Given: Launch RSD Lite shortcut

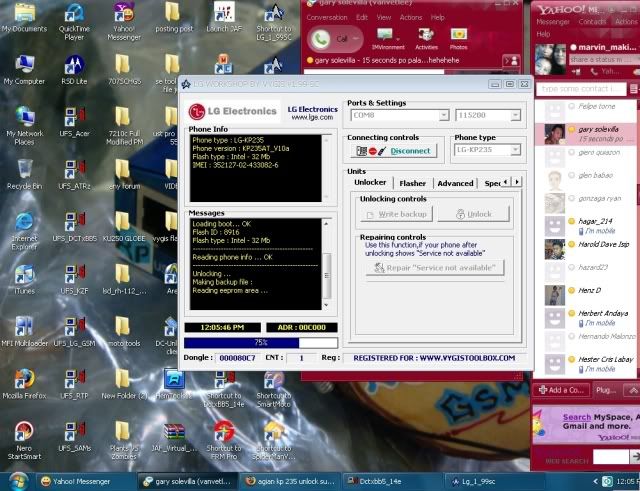Looking at the screenshot, I should point(74,69).
